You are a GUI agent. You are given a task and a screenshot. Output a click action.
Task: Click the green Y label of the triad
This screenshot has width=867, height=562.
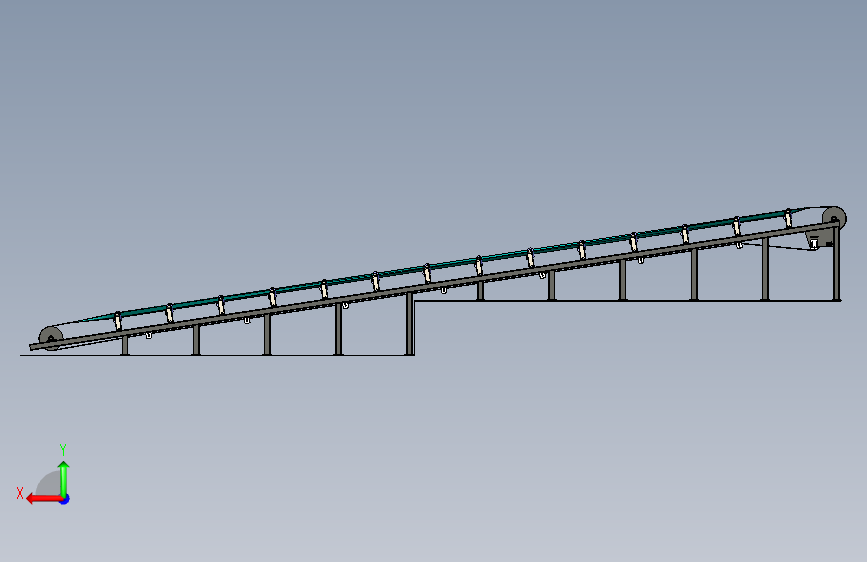click(63, 450)
